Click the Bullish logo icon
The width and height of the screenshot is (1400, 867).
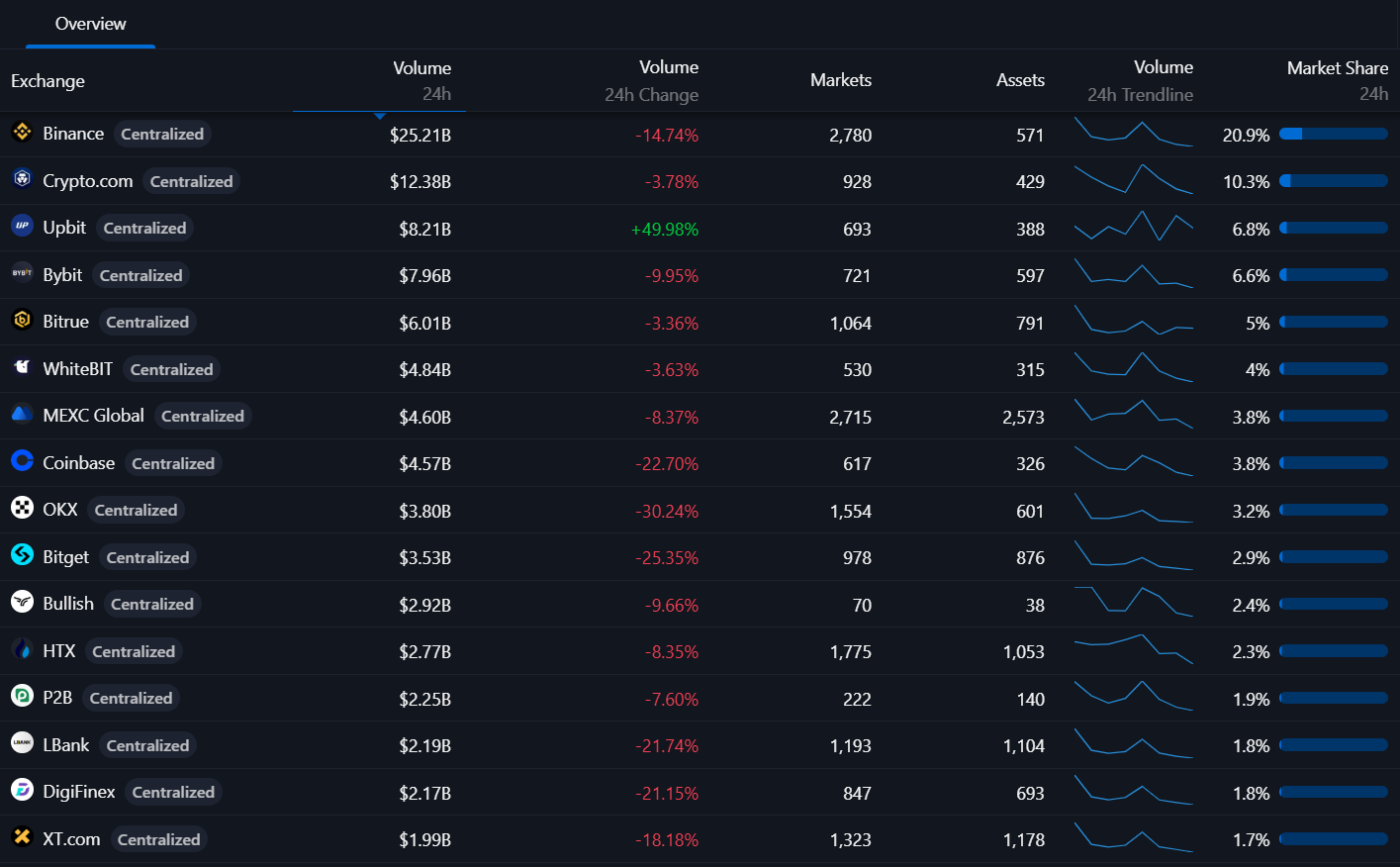[22, 602]
